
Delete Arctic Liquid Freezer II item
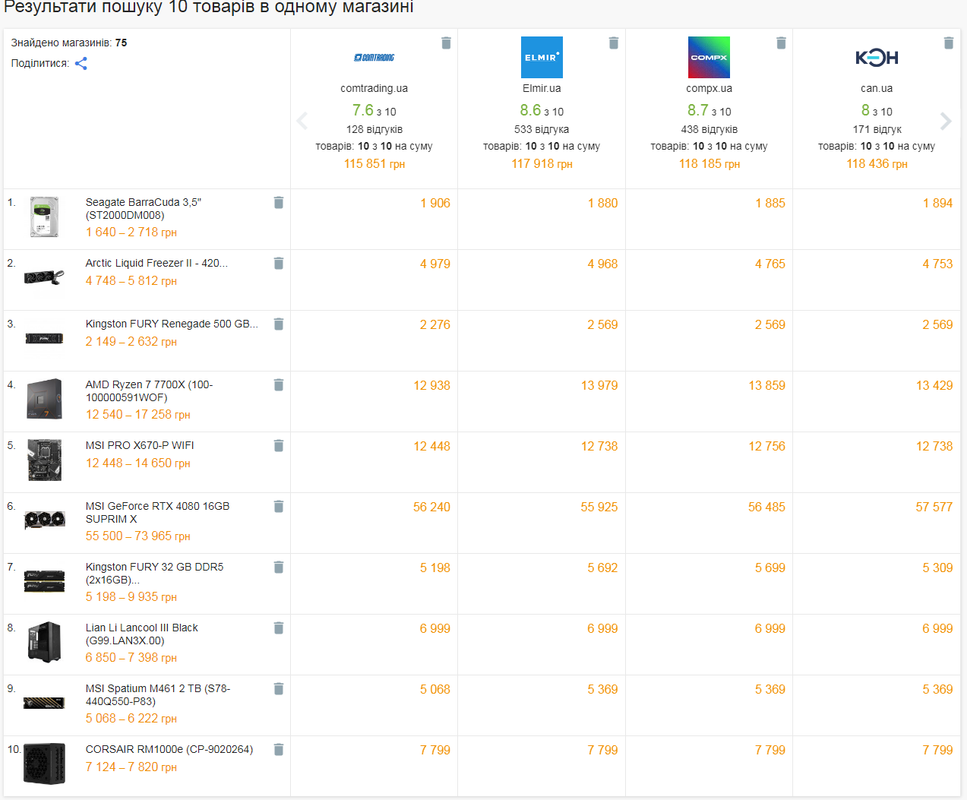[x=279, y=263]
